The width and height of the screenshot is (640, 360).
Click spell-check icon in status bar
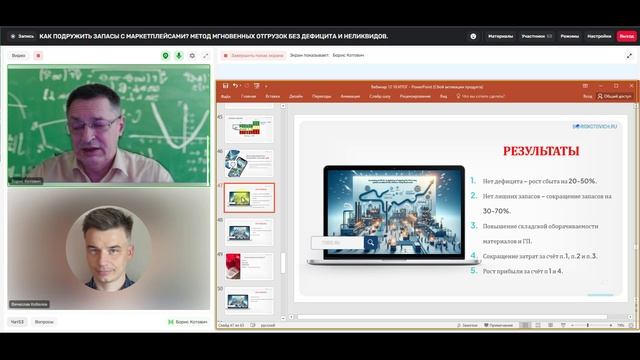253,325
